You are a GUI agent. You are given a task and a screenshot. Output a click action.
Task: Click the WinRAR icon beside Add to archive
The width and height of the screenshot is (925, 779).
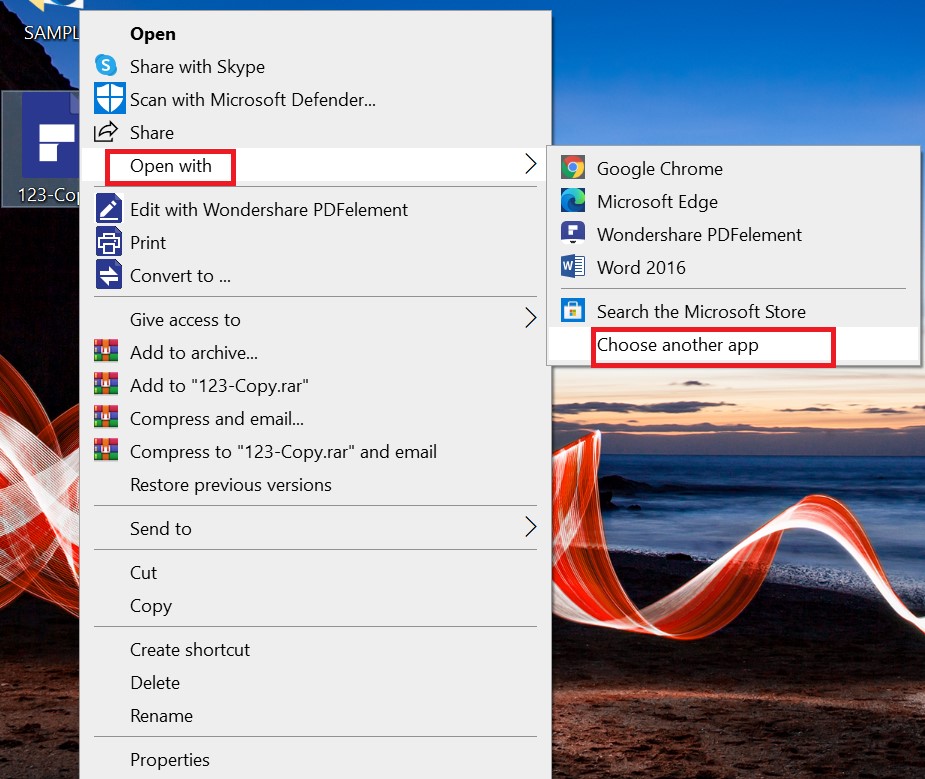[x=106, y=352]
